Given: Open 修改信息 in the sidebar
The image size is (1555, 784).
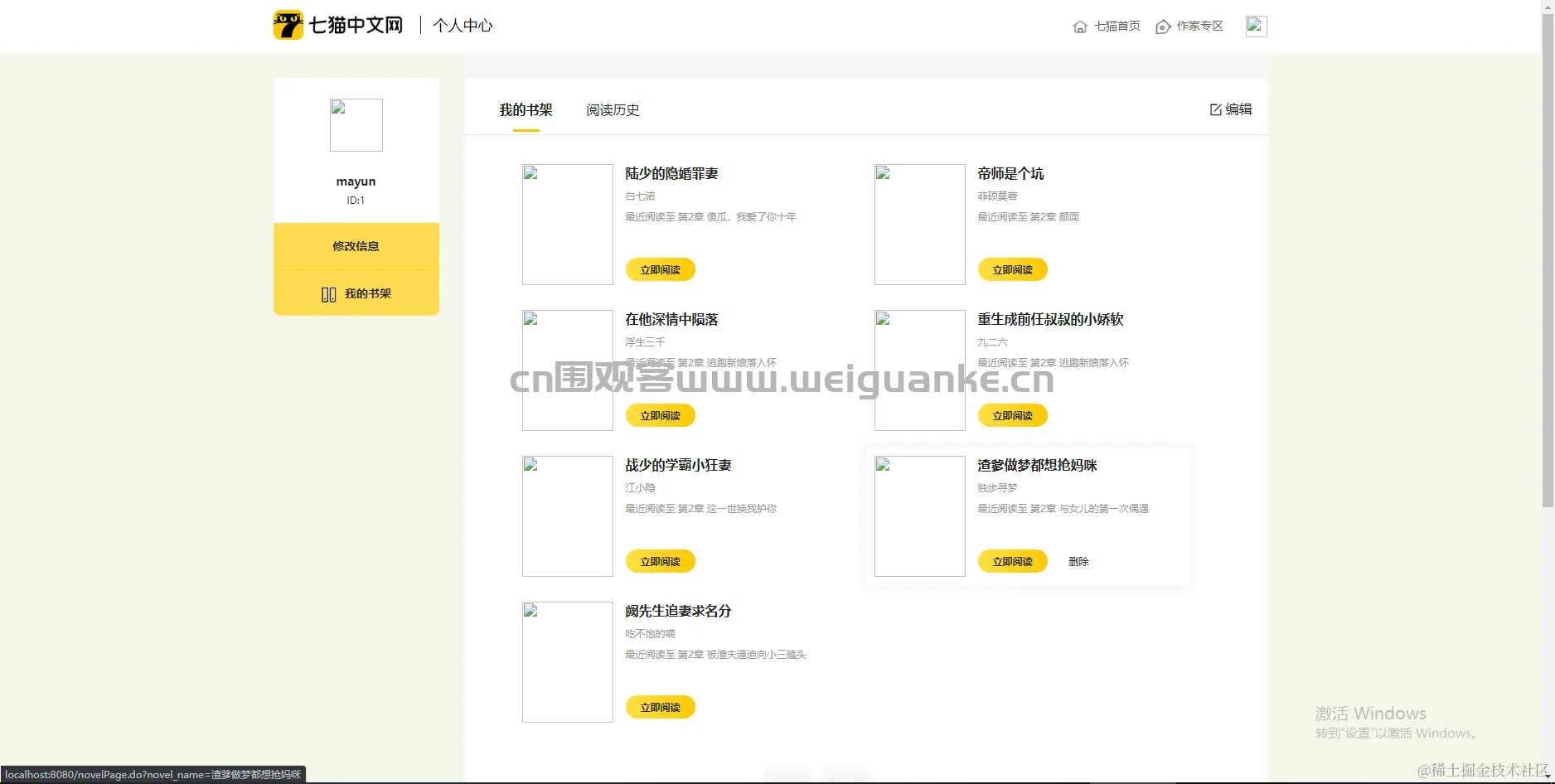Looking at the screenshot, I should pyautogui.click(x=356, y=246).
